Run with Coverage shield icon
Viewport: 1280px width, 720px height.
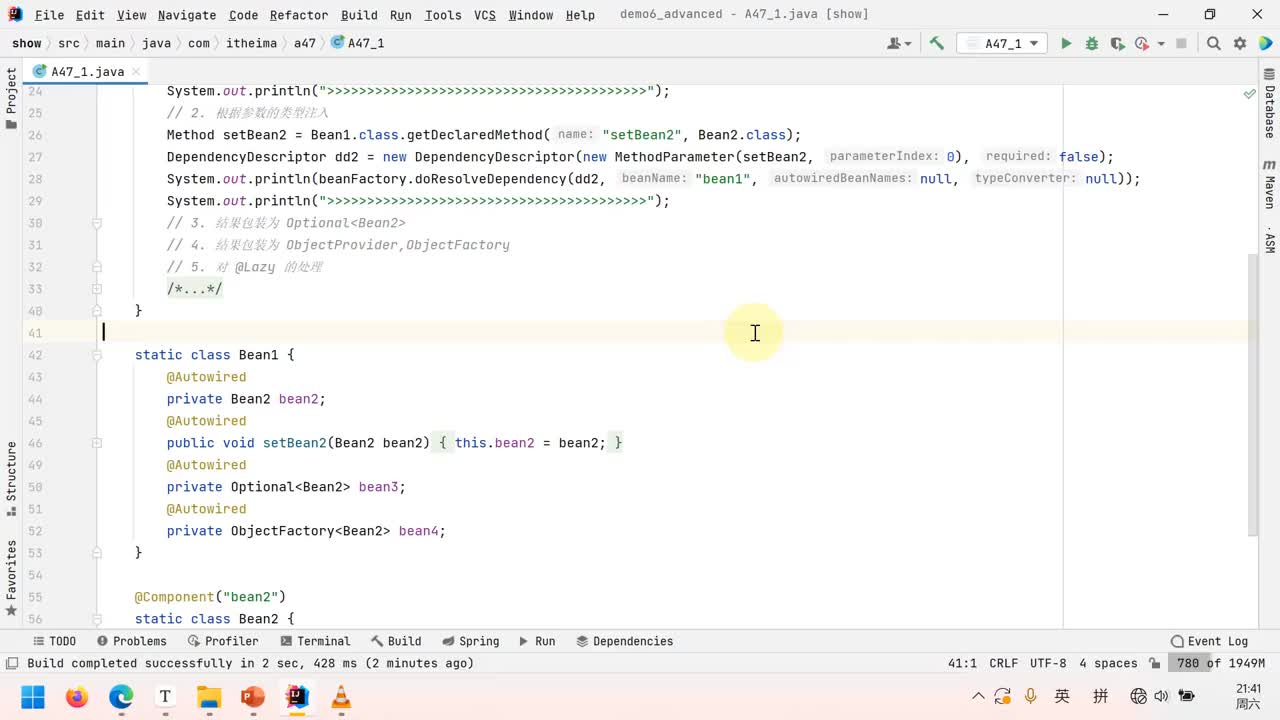coord(1116,43)
